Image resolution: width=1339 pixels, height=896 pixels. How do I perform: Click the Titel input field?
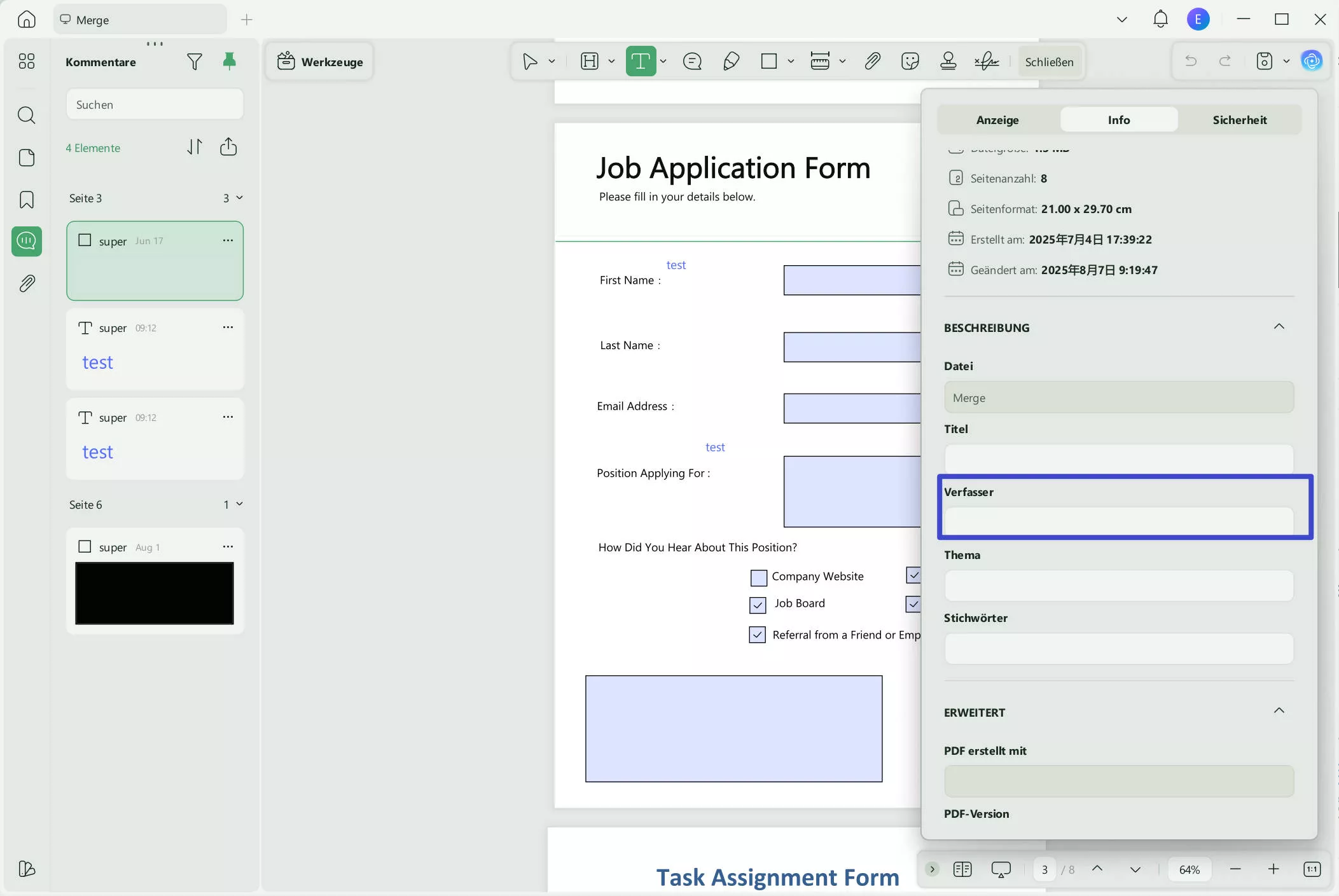(x=1119, y=458)
